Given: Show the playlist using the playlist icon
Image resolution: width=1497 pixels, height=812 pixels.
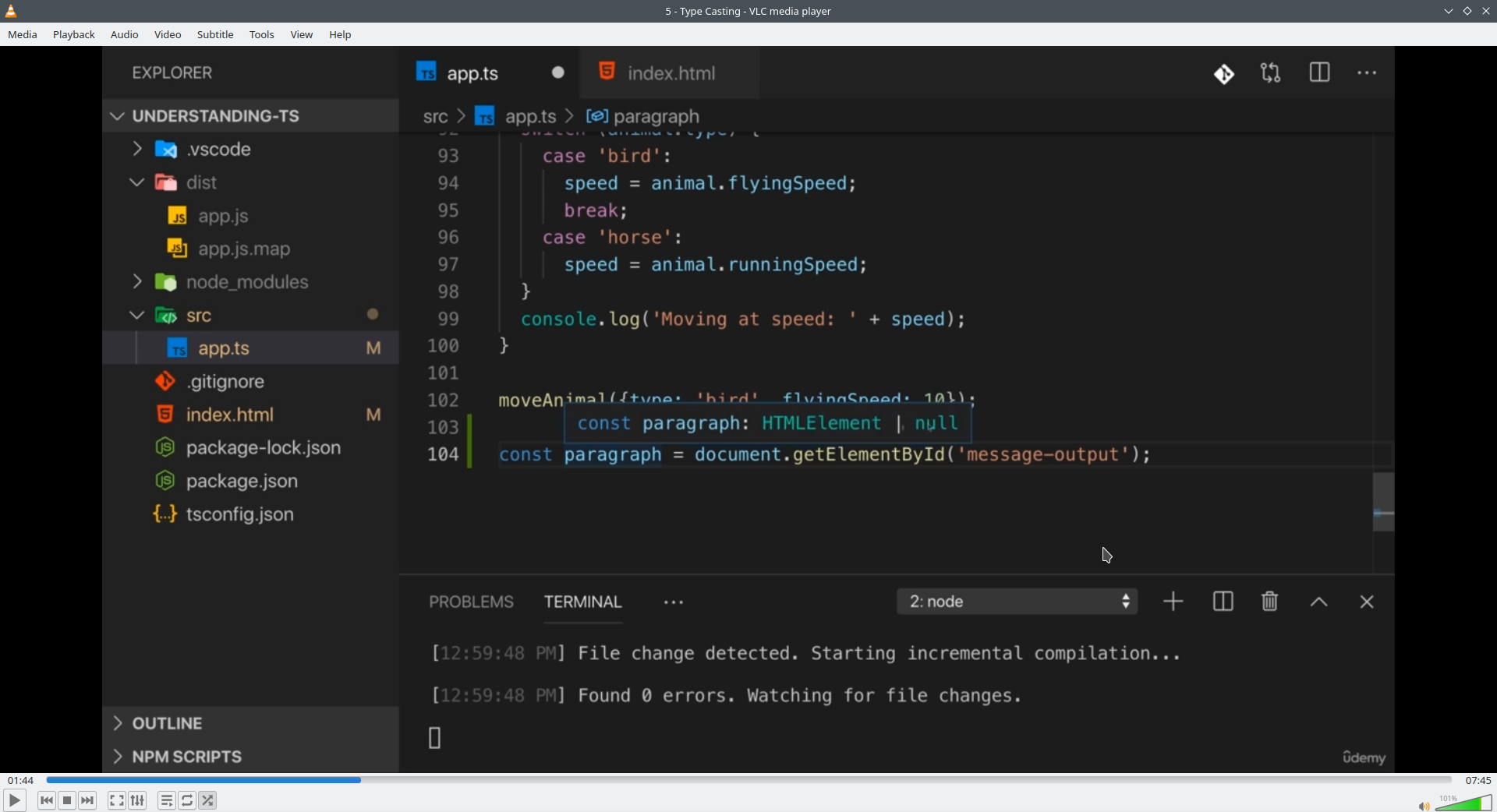Looking at the screenshot, I should click(167, 800).
